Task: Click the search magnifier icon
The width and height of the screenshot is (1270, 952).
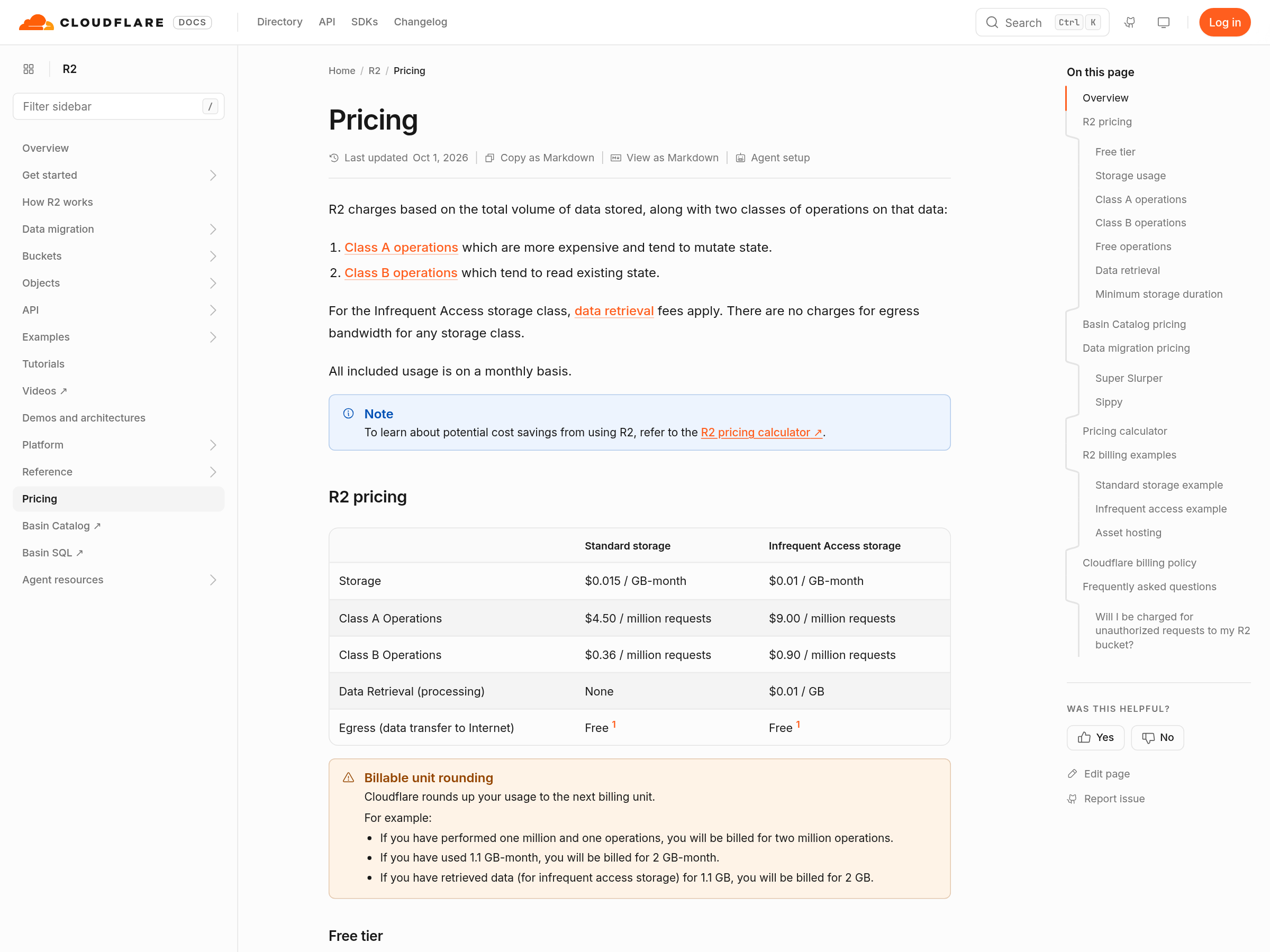Action: click(992, 22)
